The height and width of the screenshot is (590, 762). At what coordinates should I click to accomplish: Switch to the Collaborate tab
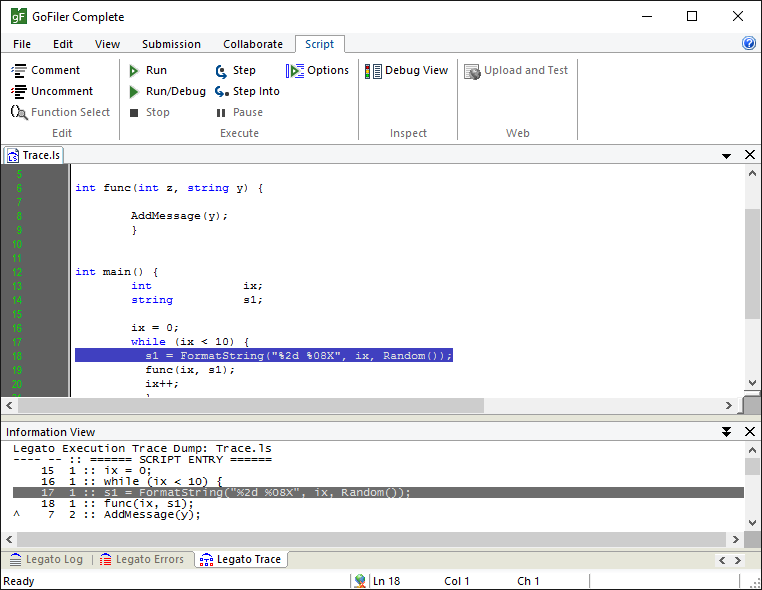click(x=253, y=44)
